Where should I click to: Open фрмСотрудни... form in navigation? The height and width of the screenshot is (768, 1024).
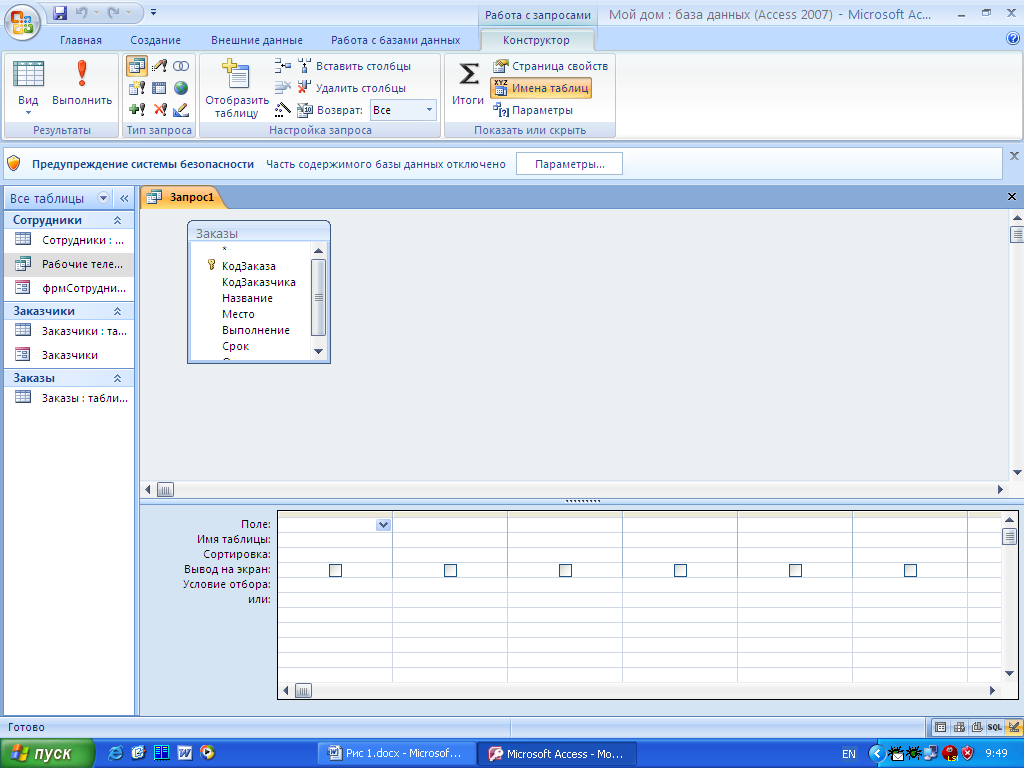69,288
